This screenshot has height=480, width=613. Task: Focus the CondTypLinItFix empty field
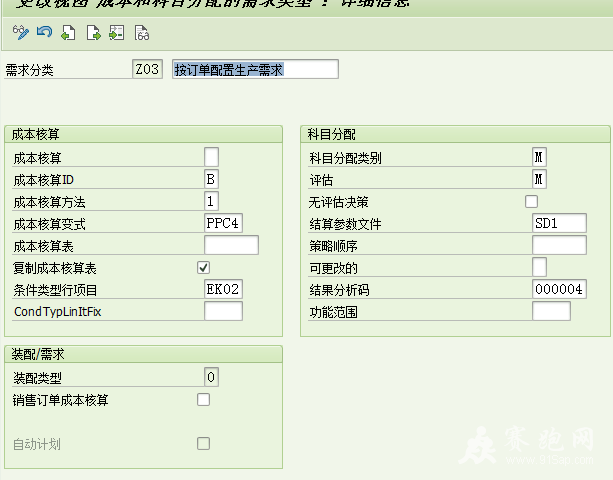point(223,311)
